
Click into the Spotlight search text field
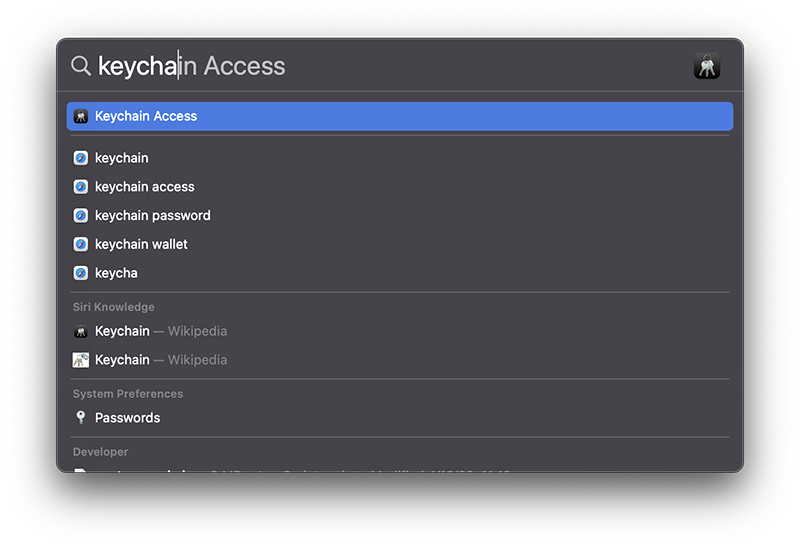388,66
